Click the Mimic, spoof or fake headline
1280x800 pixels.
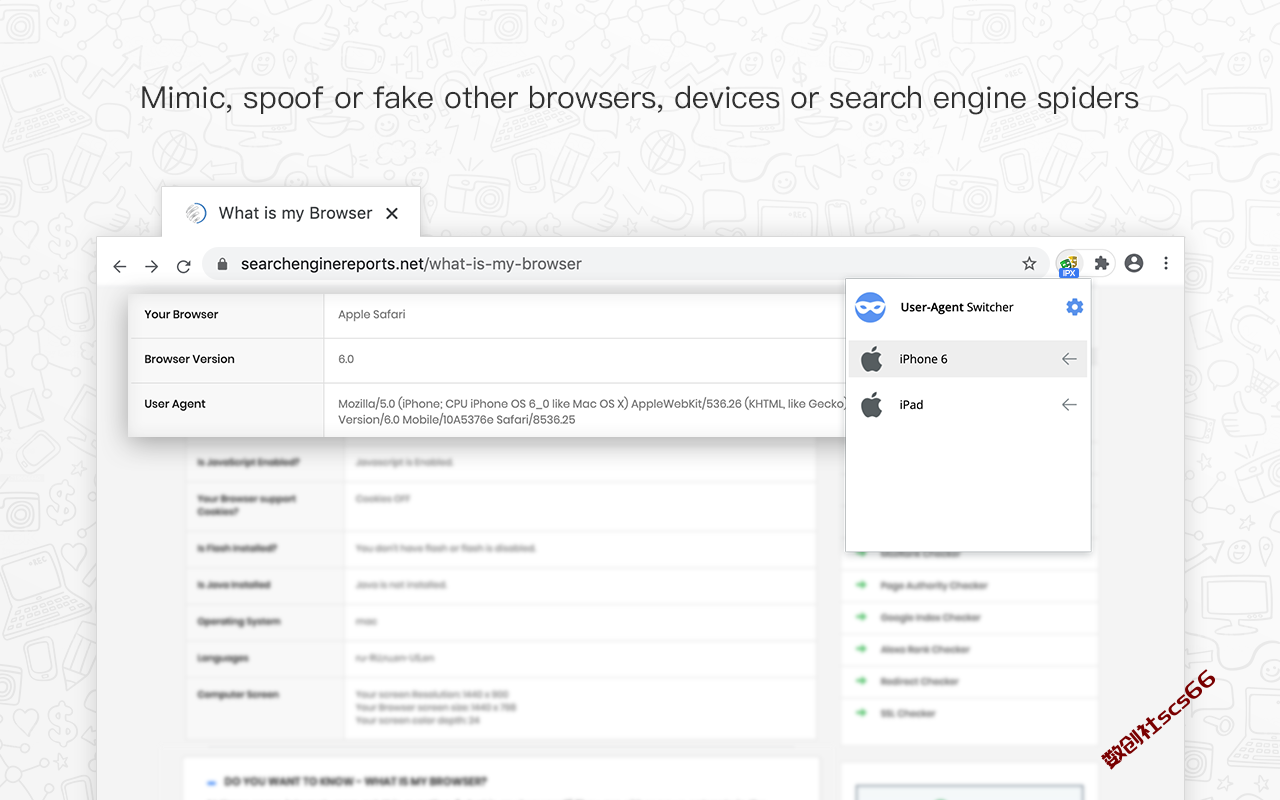tap(640, 98)
